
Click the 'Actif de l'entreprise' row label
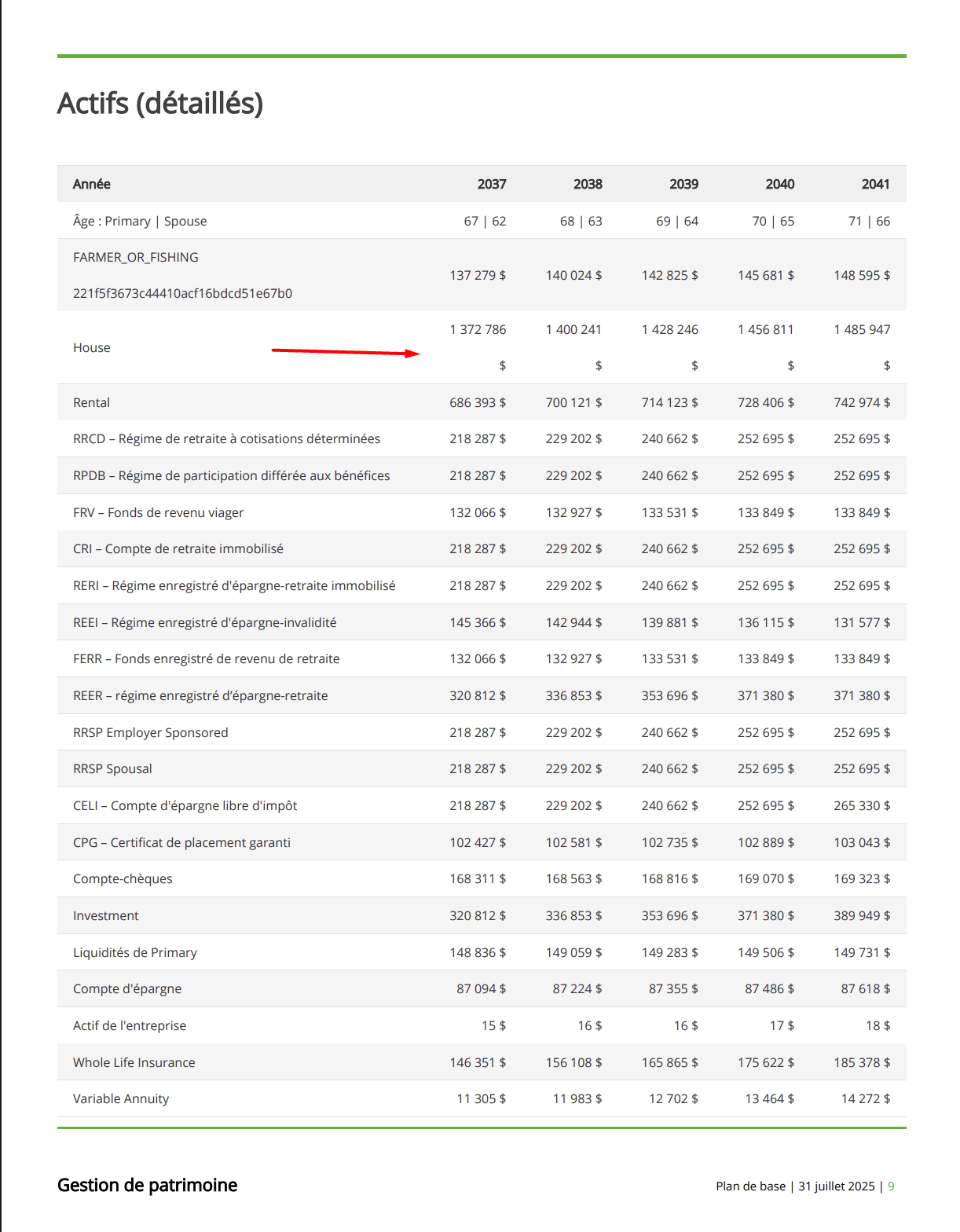[x=130, y=1025]
